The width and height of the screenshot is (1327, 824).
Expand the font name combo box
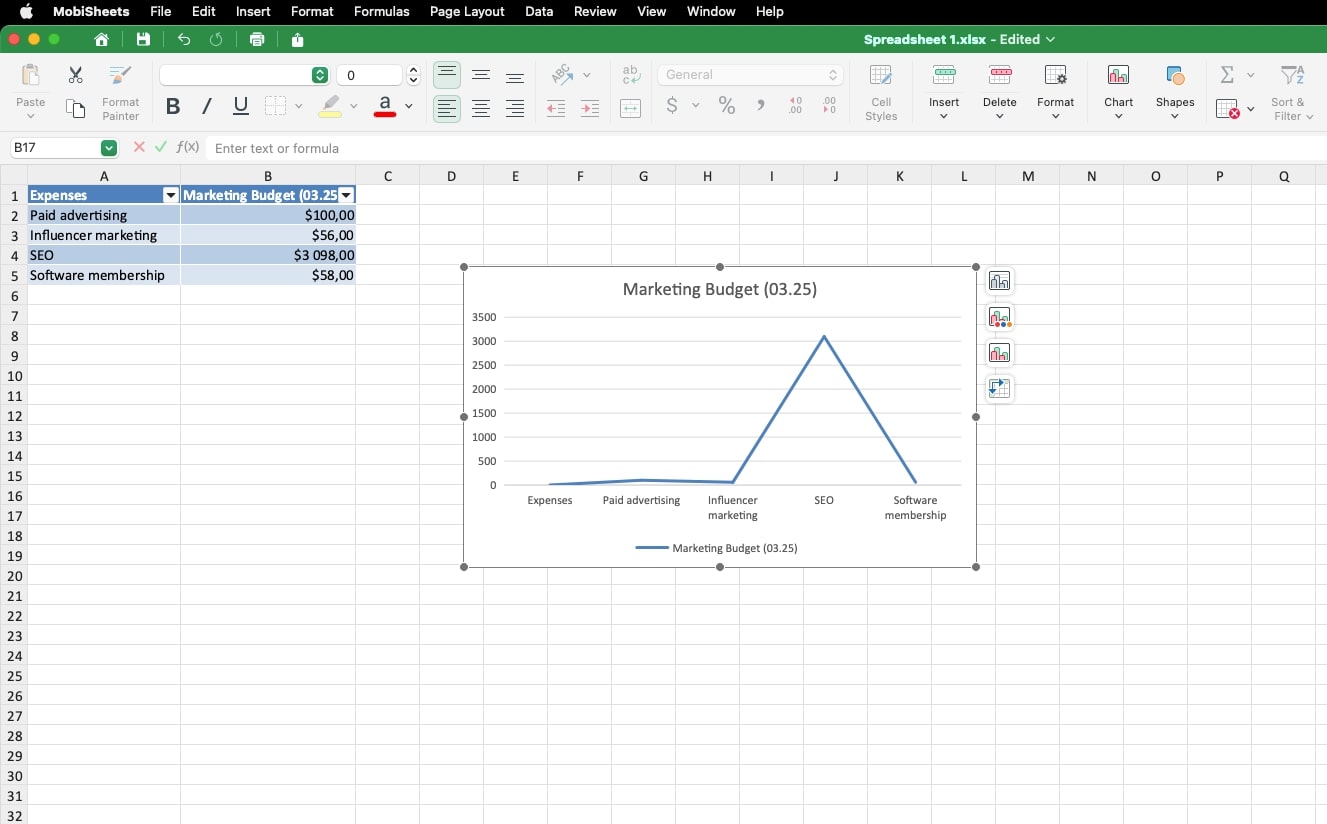click(319, 75)
